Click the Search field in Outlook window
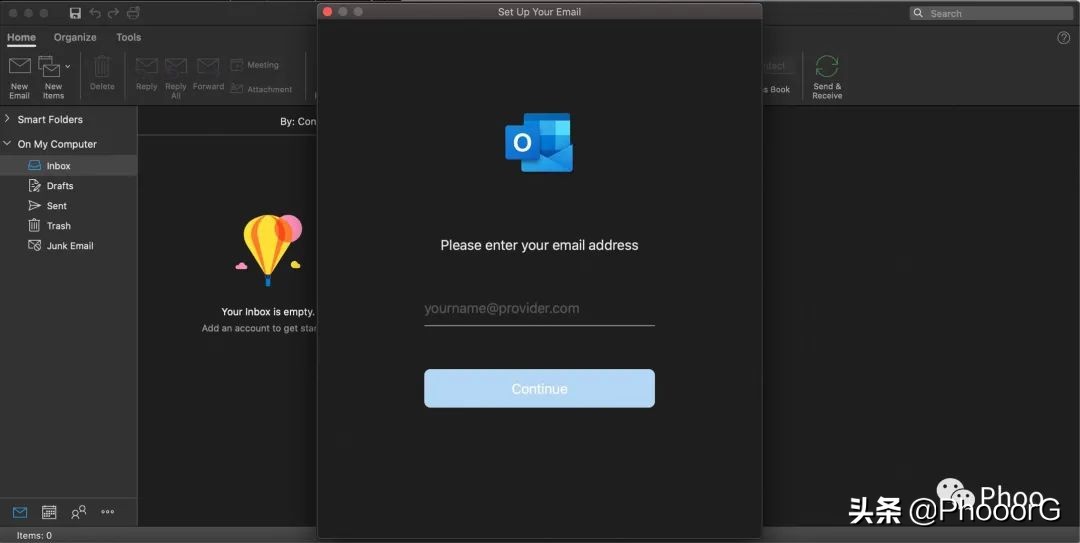Screen dimensions: 1080x543 991,13
